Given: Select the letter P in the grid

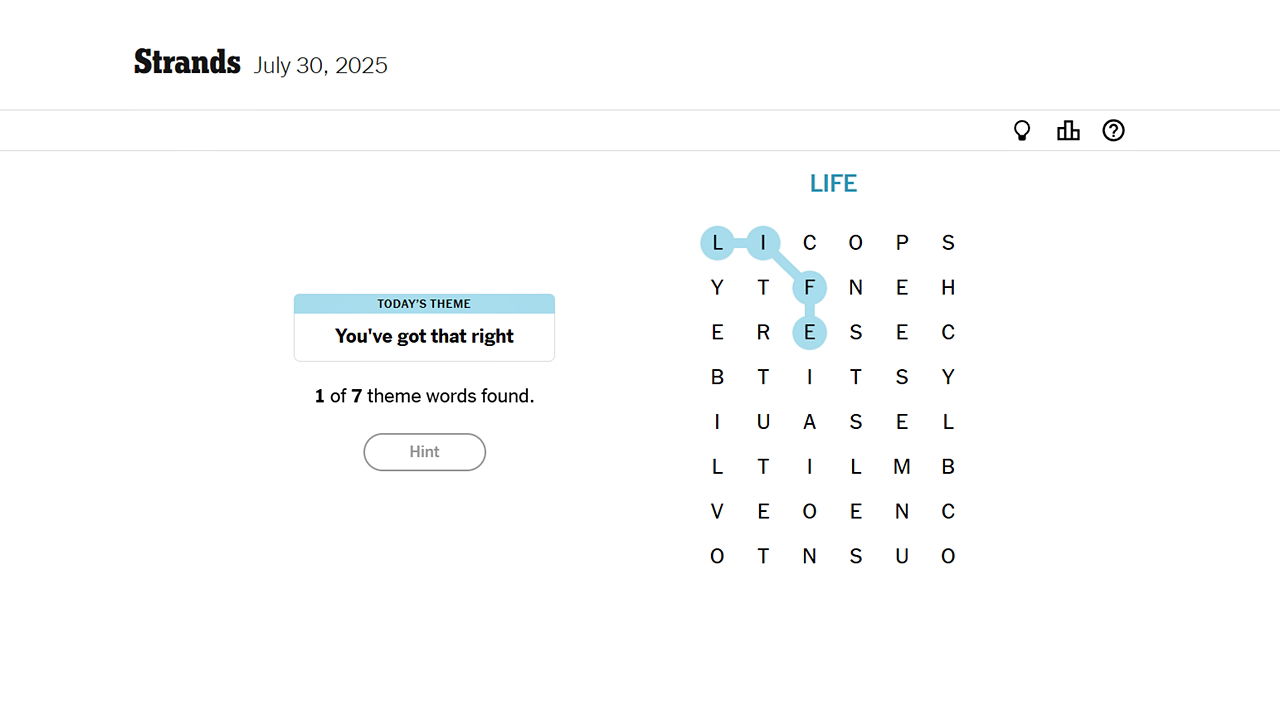Looking at the screenshot, I should pyautogui.click(x=902, y=243).
